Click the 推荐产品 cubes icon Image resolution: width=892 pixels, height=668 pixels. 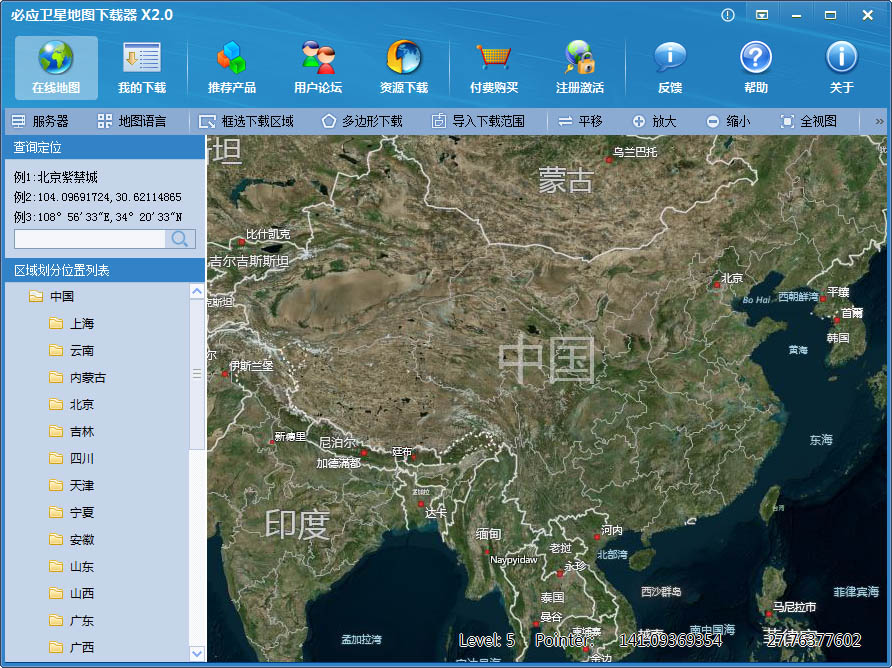[x=231, y=58]
